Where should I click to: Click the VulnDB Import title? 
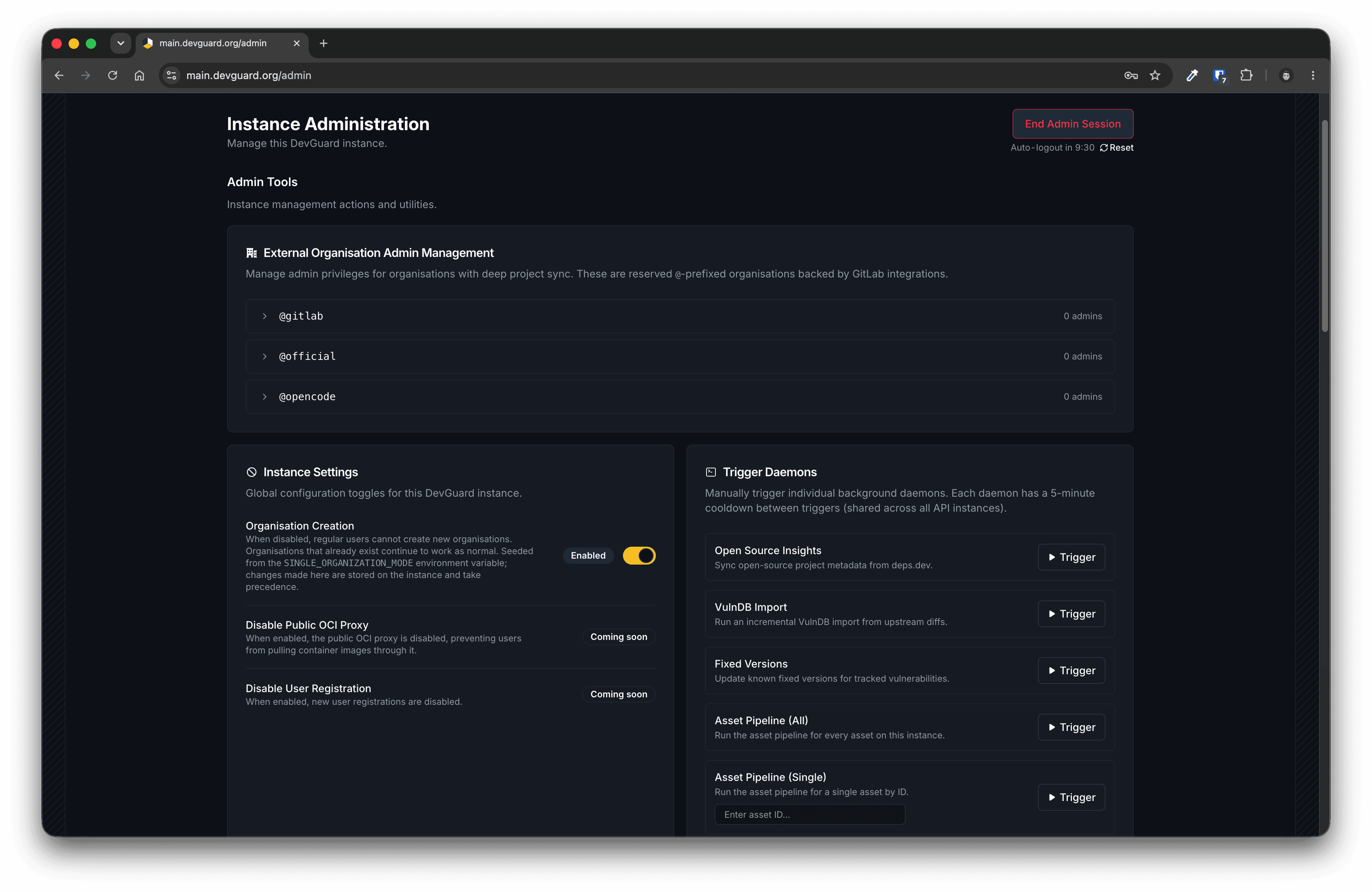[x=750, y=607]
